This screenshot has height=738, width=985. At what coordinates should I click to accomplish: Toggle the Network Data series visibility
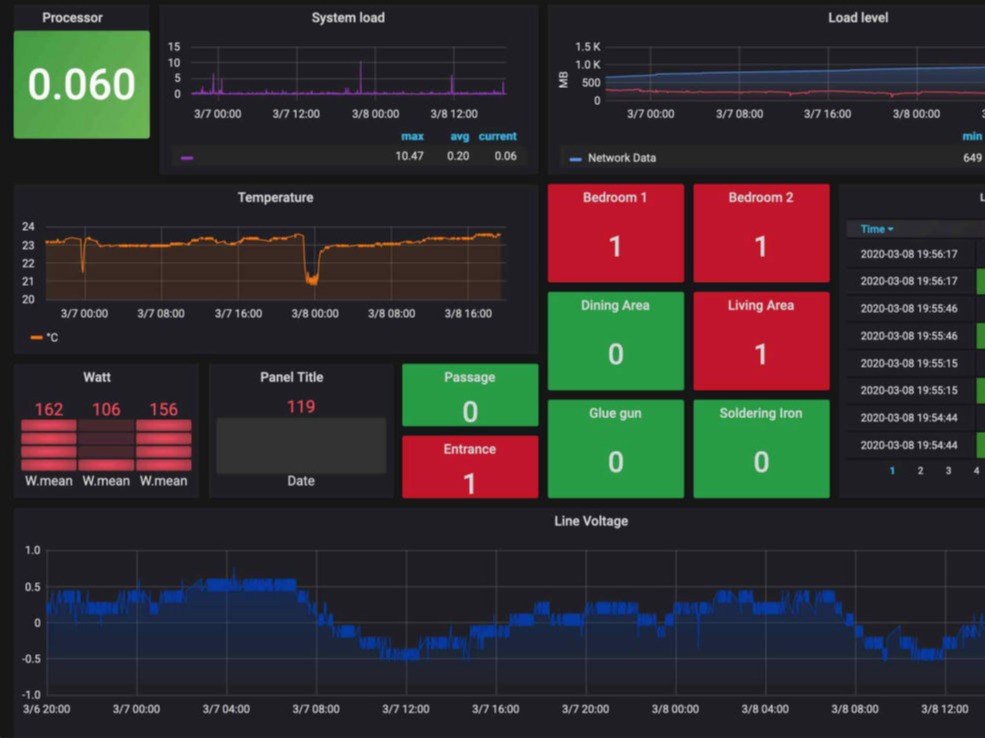[x=622, y=158]
